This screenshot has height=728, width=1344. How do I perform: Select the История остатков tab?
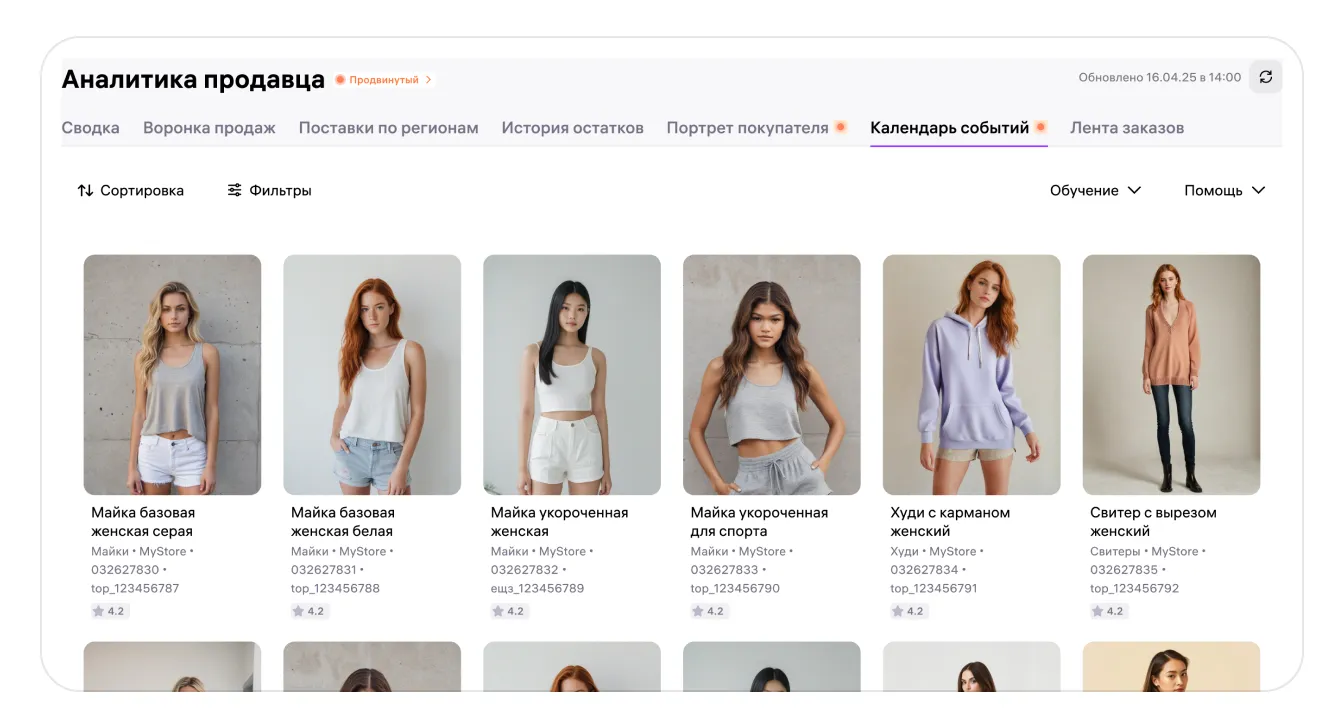tap(572, 128)
